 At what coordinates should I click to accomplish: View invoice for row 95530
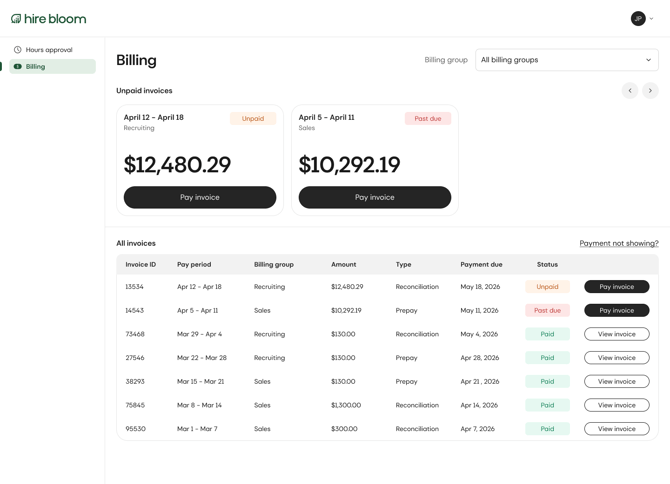click(x=617, y=428)
